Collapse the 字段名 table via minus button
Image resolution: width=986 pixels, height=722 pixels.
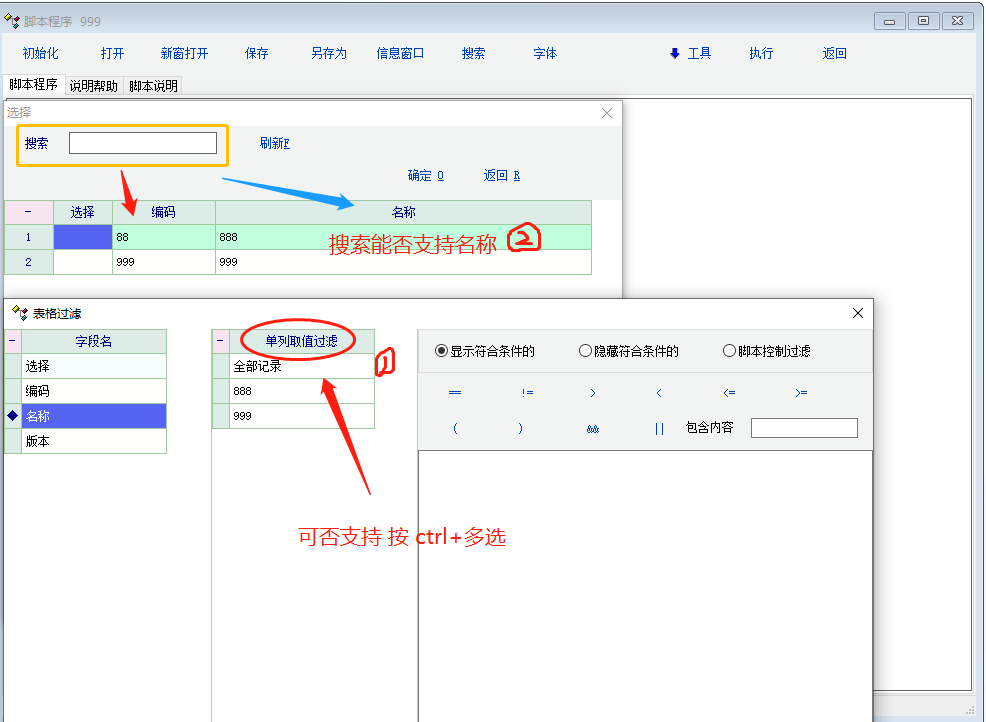tap(12, 341)
